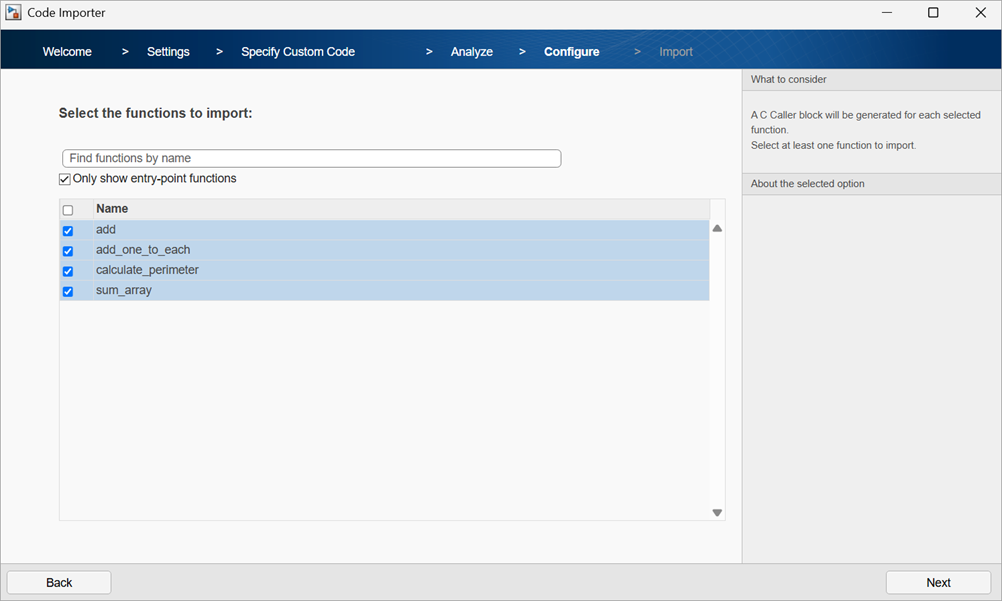Select the Analyze step
This screenshot has width=1002, height=601.
[x=471, y=50]
